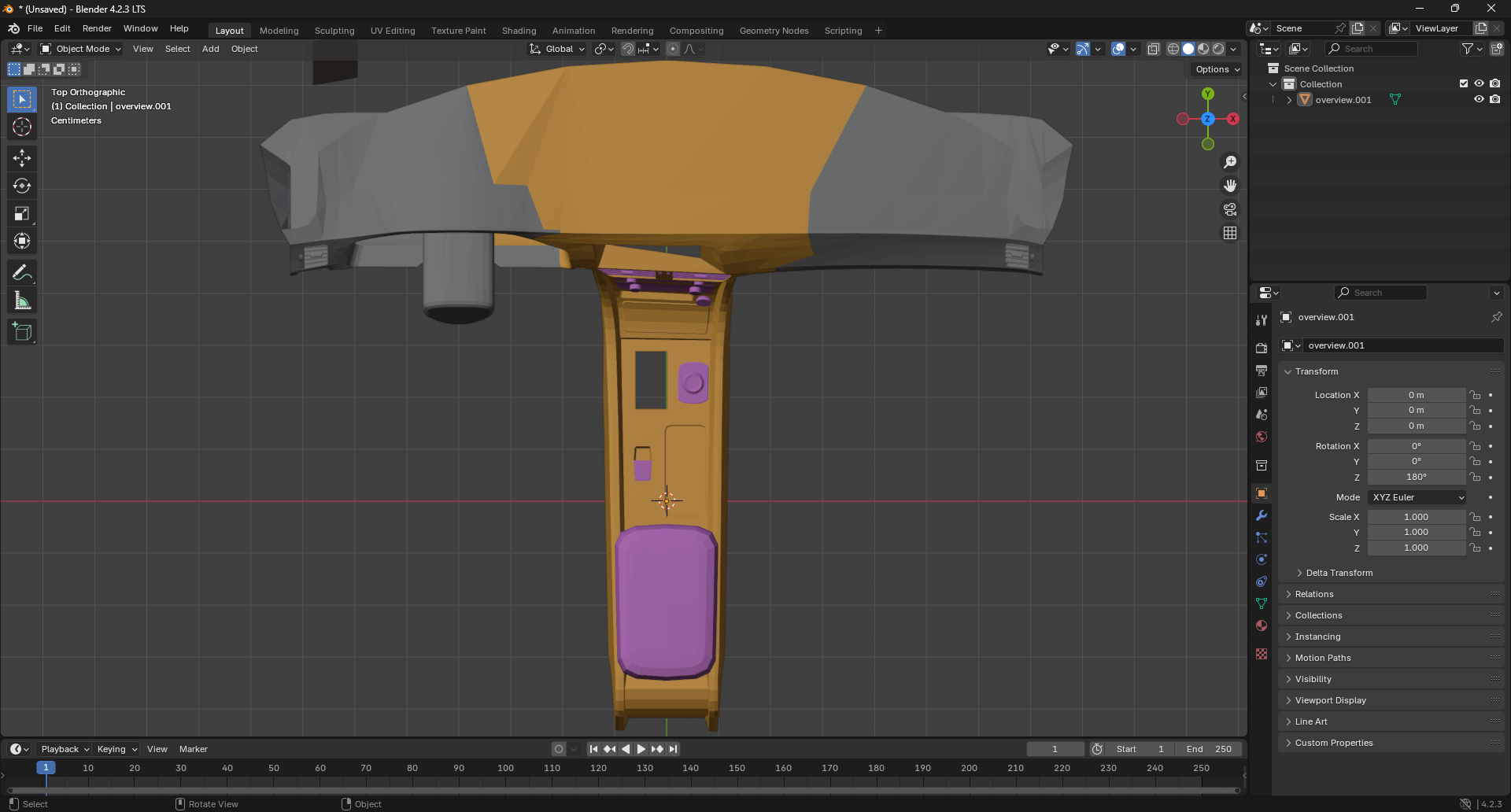Open the Render menu
This screenshot has width=1511, height=812.
[97, 28]
